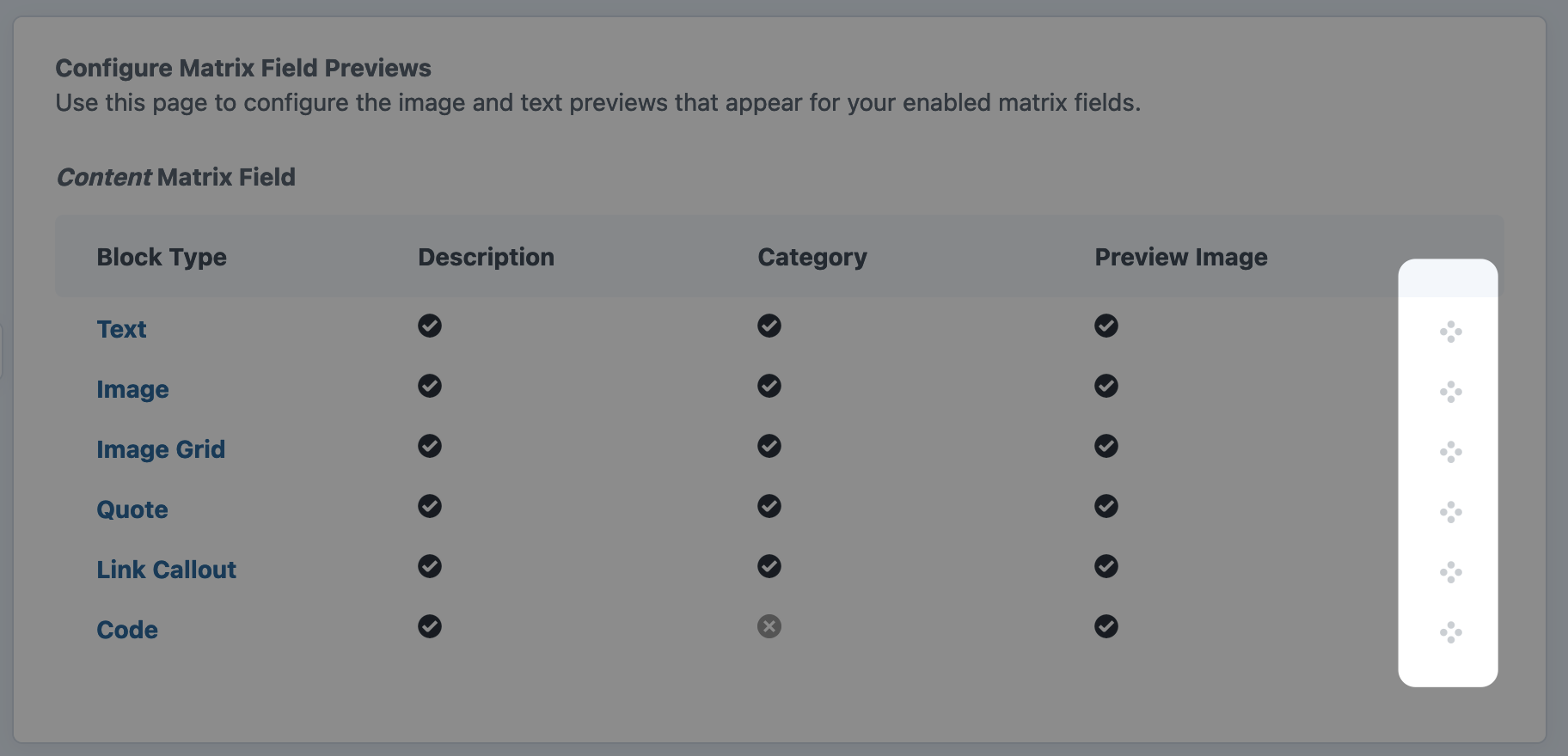Screen dimensions: 1568x756
Task: Click the move handle for Text row
Action: coord(1451,332)
